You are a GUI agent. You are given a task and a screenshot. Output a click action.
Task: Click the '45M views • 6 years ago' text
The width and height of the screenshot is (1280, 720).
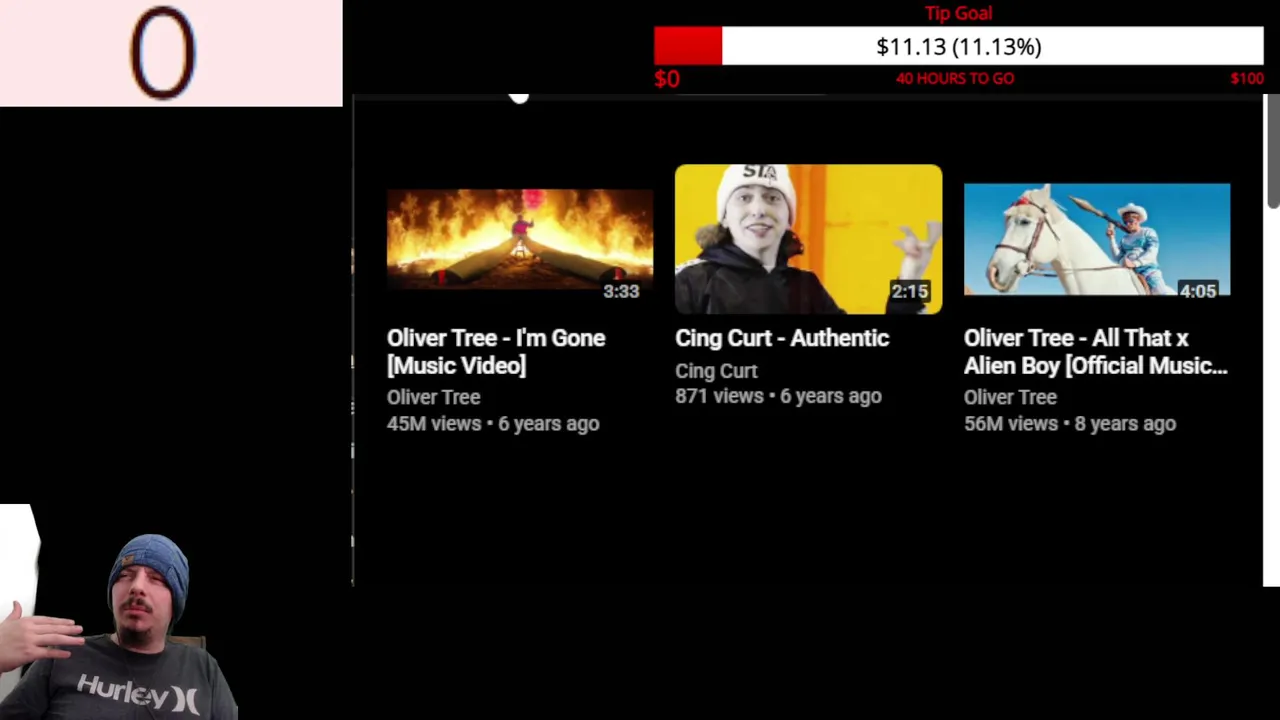click(x=493, y=424)
